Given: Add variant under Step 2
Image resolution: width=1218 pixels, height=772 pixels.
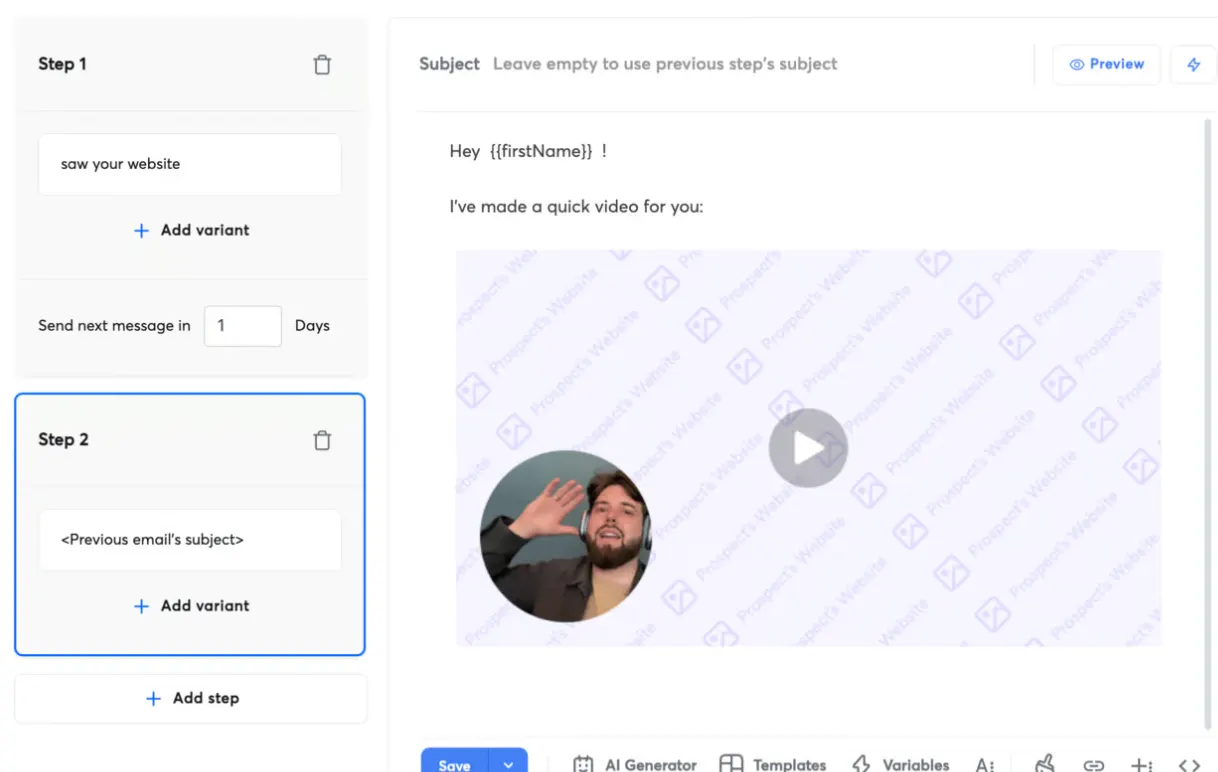Looking at the screenshot, I should 191,606.
